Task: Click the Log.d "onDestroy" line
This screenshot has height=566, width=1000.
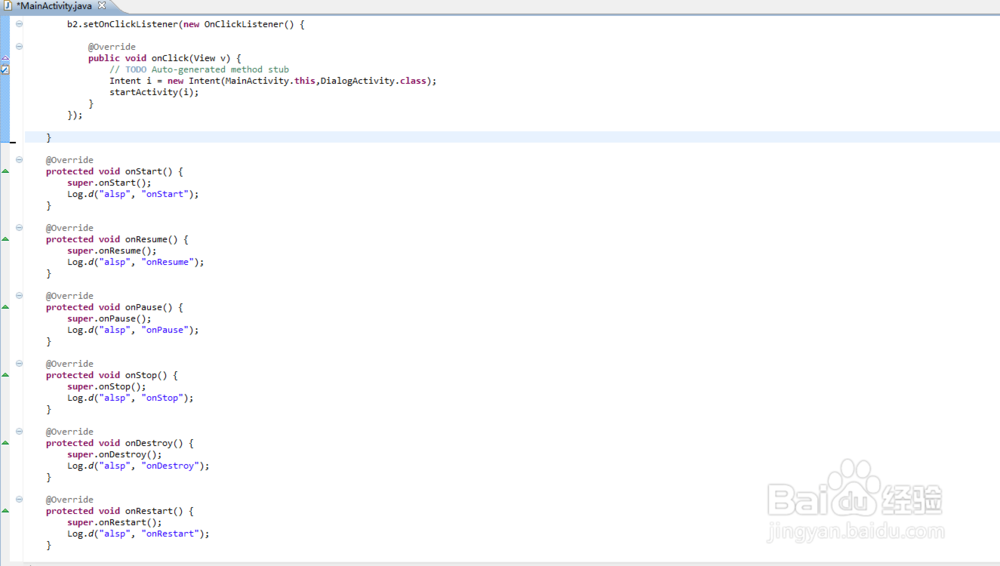Action: [x=138, y=466]
